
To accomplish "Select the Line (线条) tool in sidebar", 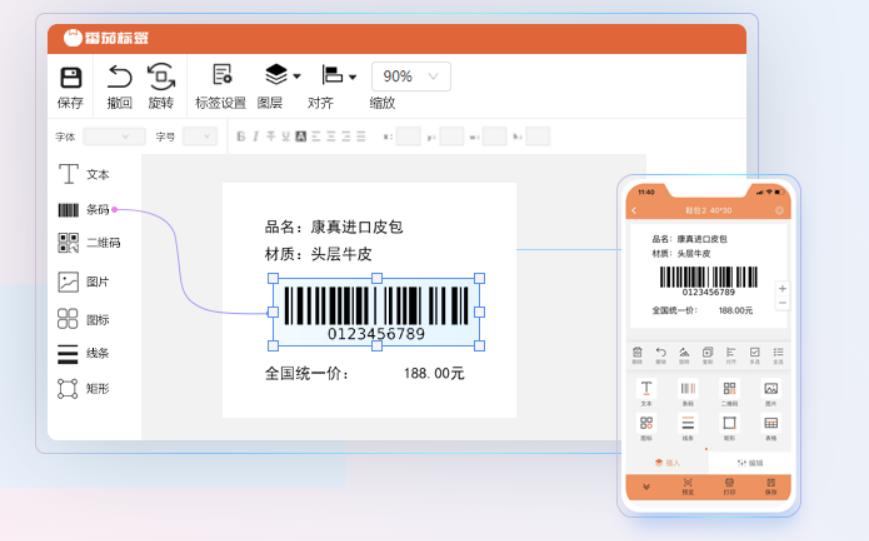I will (84, 353).
